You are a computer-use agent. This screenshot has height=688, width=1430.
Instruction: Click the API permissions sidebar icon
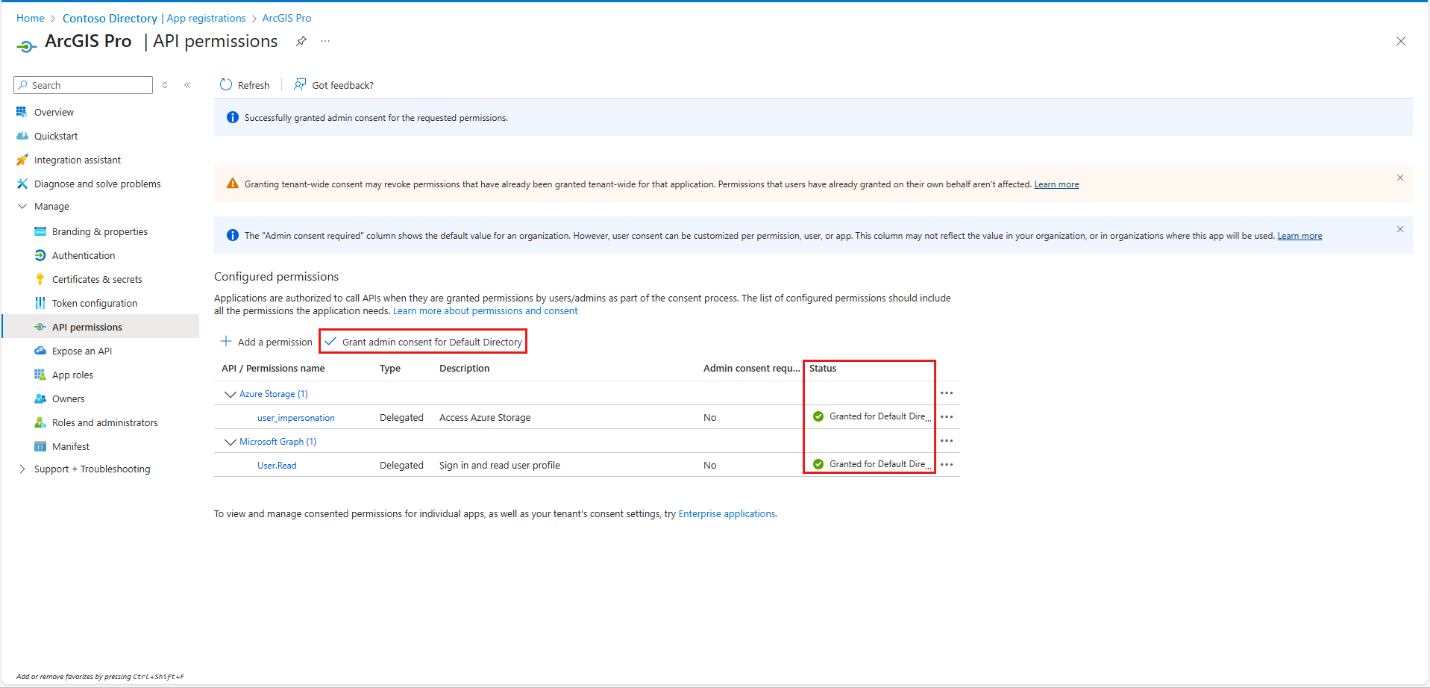(41, 327)
